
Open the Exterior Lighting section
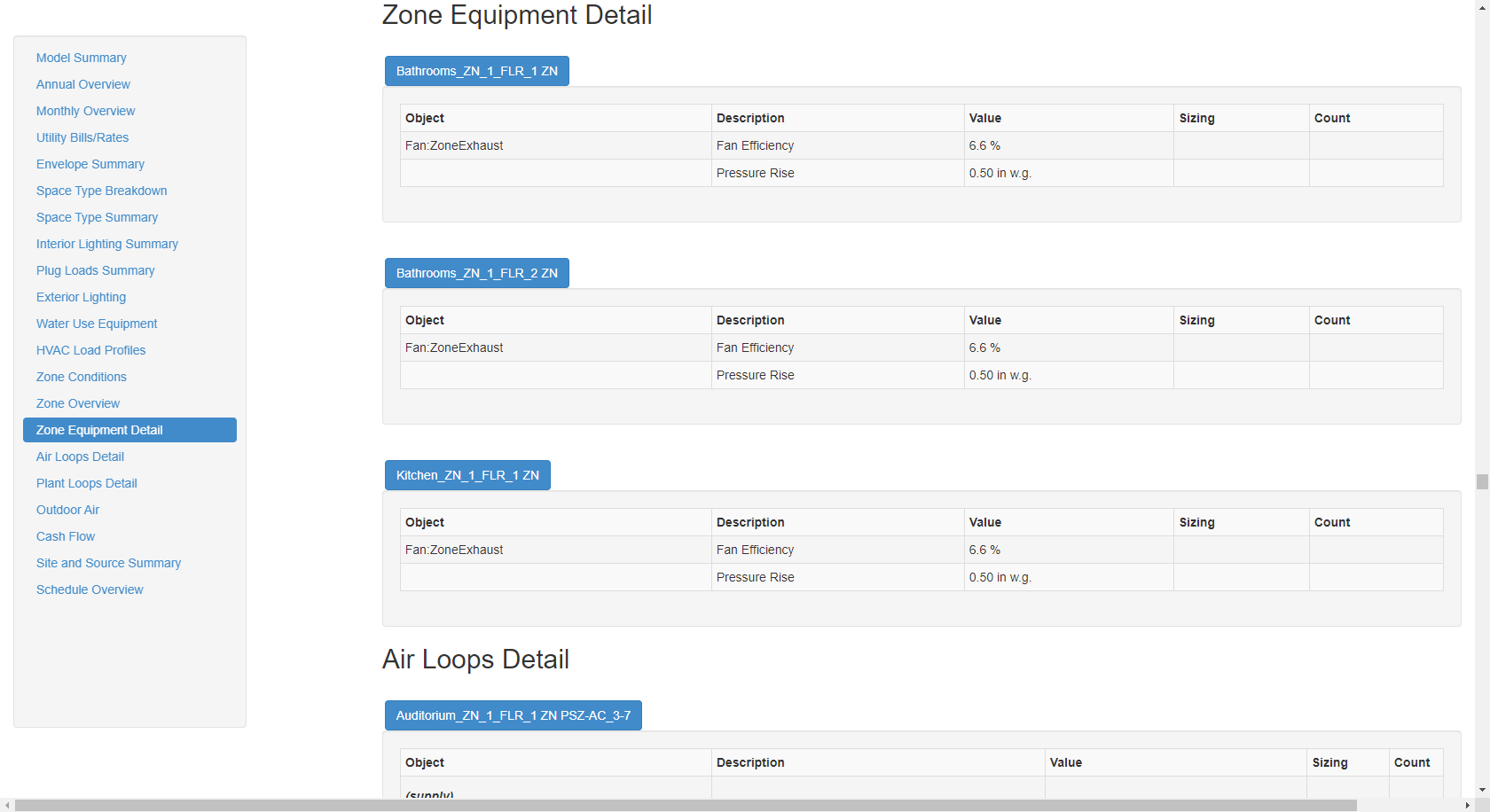tap(81, 297)
